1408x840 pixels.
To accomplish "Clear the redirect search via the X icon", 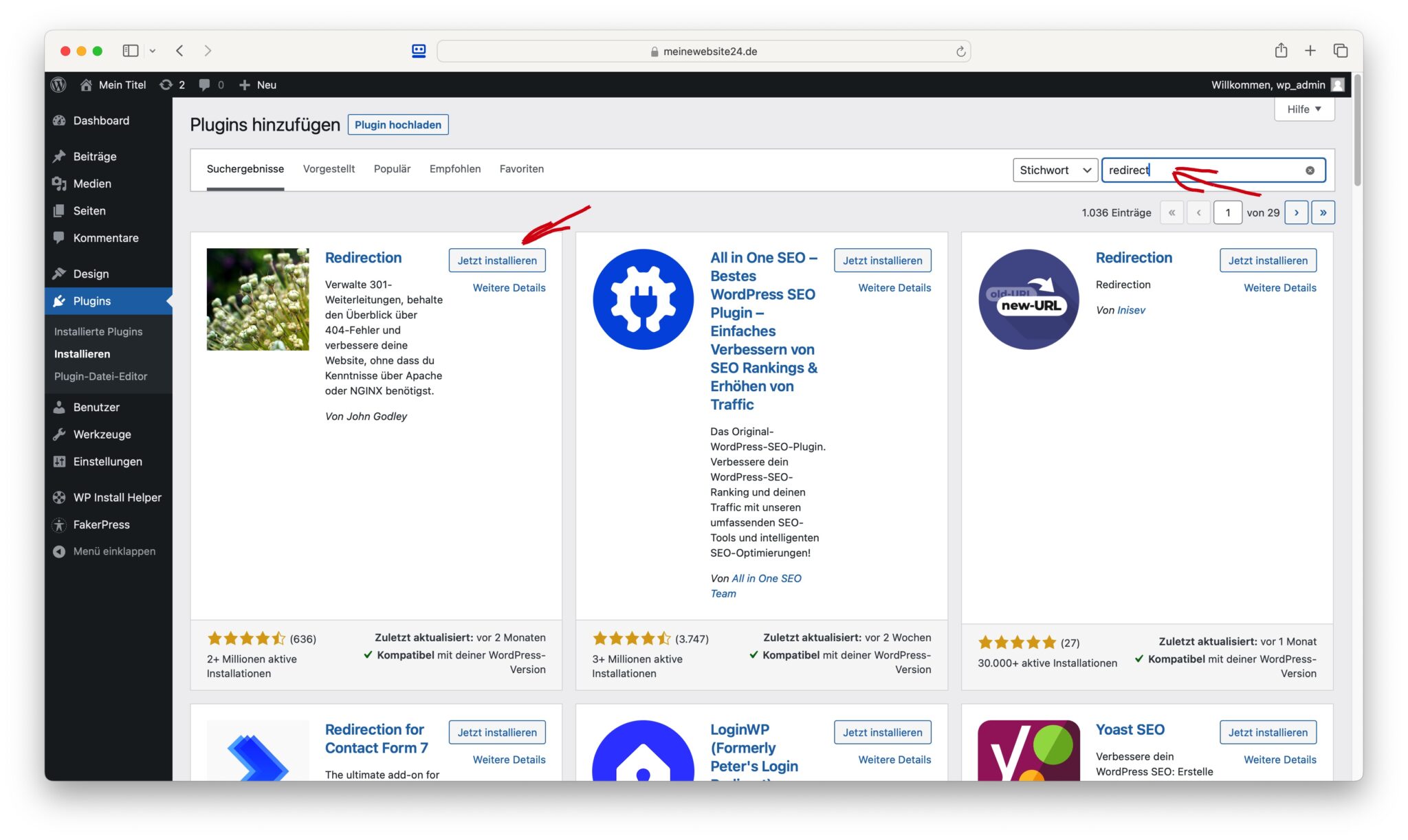I will click(1310, 170).
